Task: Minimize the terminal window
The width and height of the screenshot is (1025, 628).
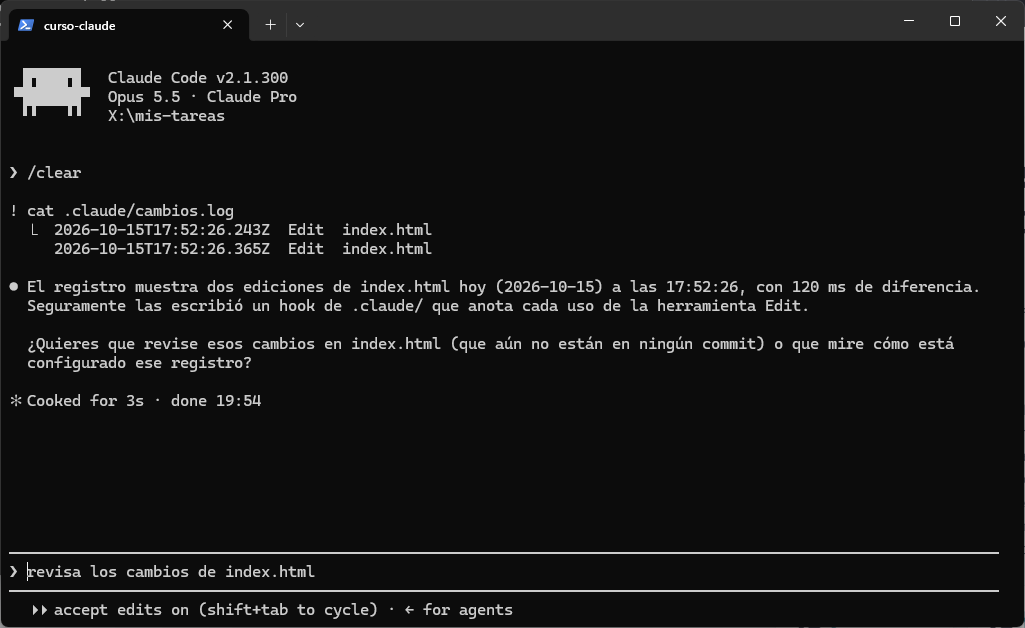Action: coord(909,21)
